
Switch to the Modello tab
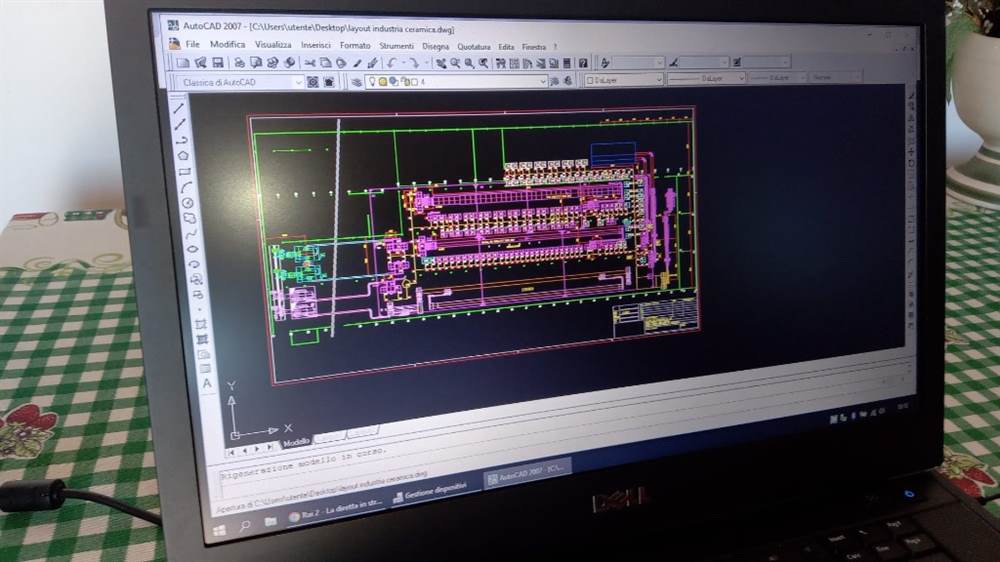click(296, 441)
